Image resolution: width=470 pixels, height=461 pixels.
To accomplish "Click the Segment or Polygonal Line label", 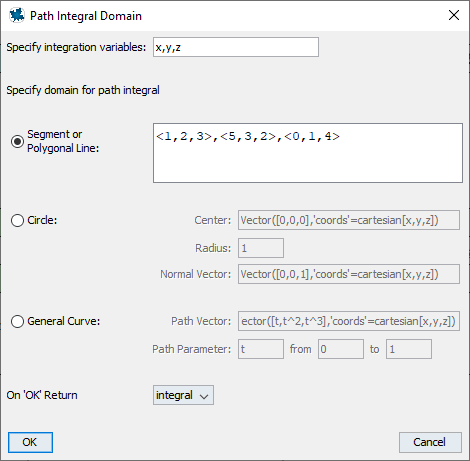I will pyautogui.click(x=63, y=141).
